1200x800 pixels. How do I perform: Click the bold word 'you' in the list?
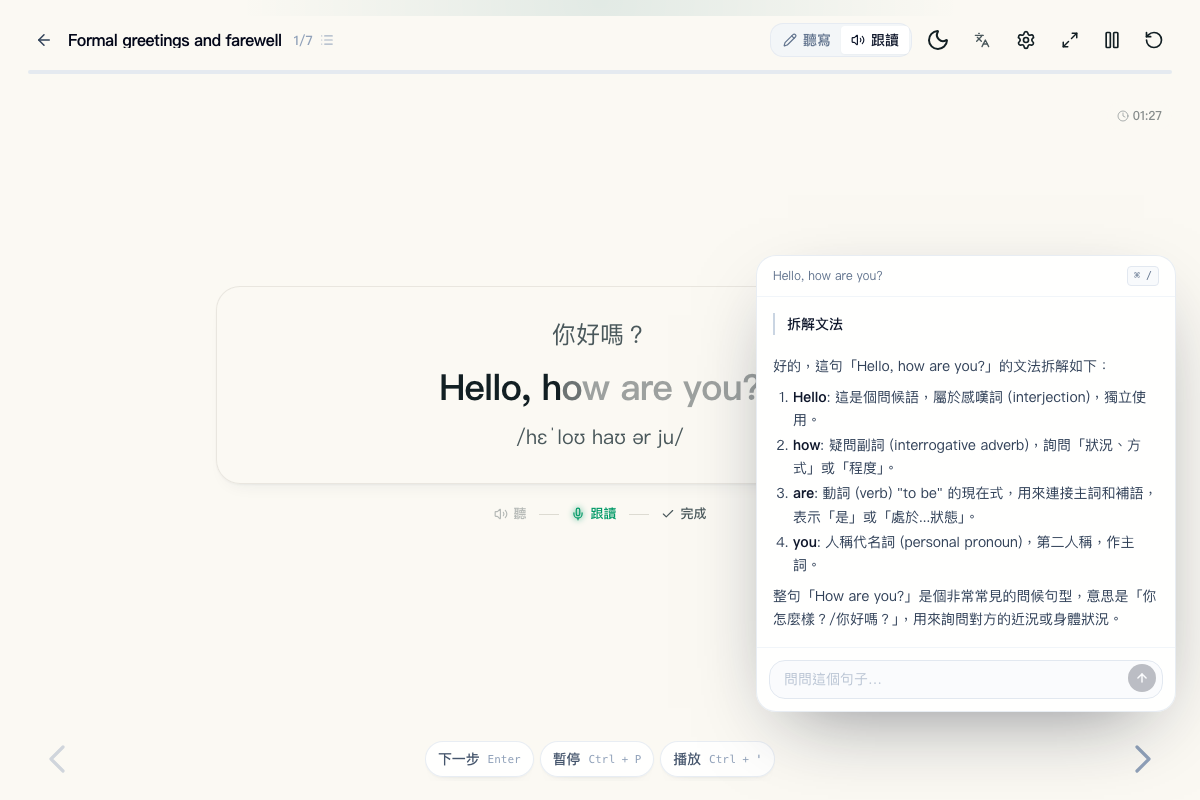pyautogui.click(x=805, y=542)
